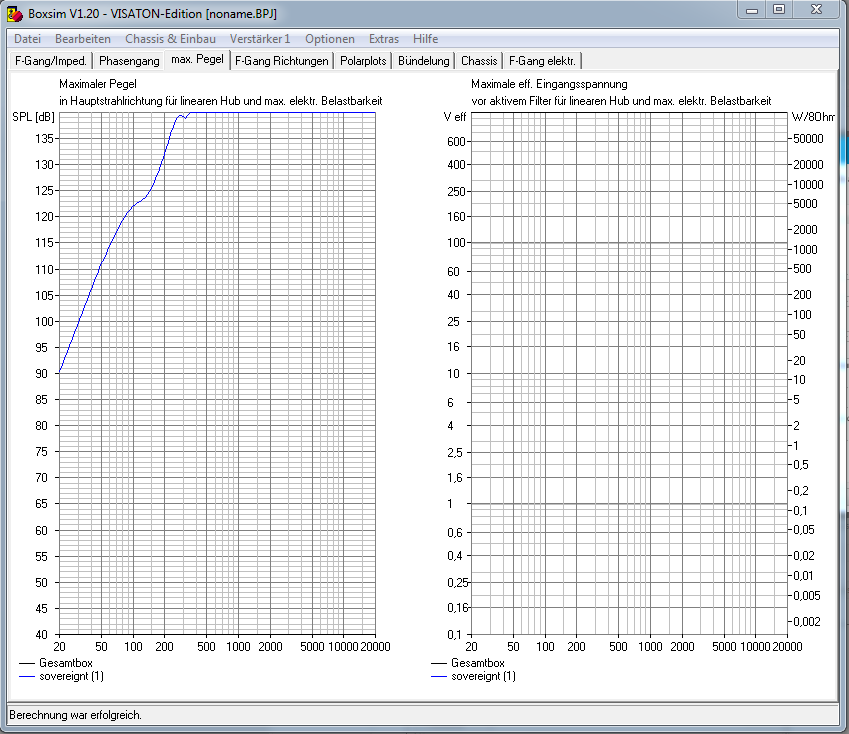Minimize the Boxsim window
The width and height of the screenshot is (849, 734).
tap(752, 10)
